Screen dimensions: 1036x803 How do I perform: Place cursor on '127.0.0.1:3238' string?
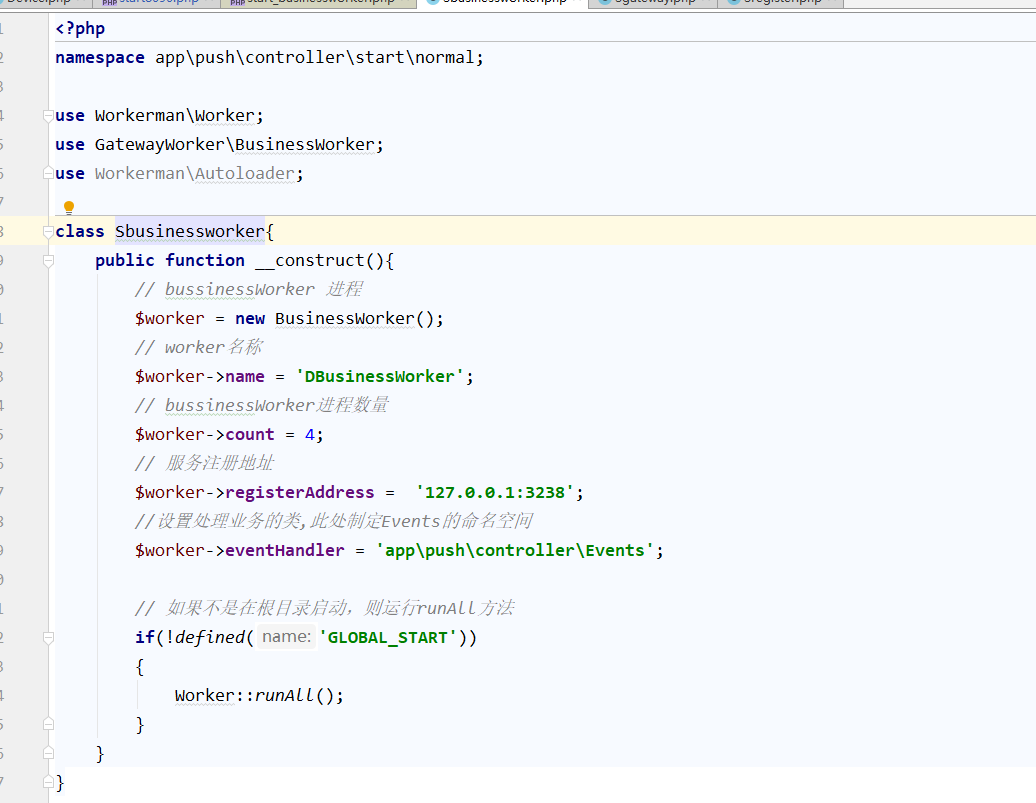click(x=495, y=492)
